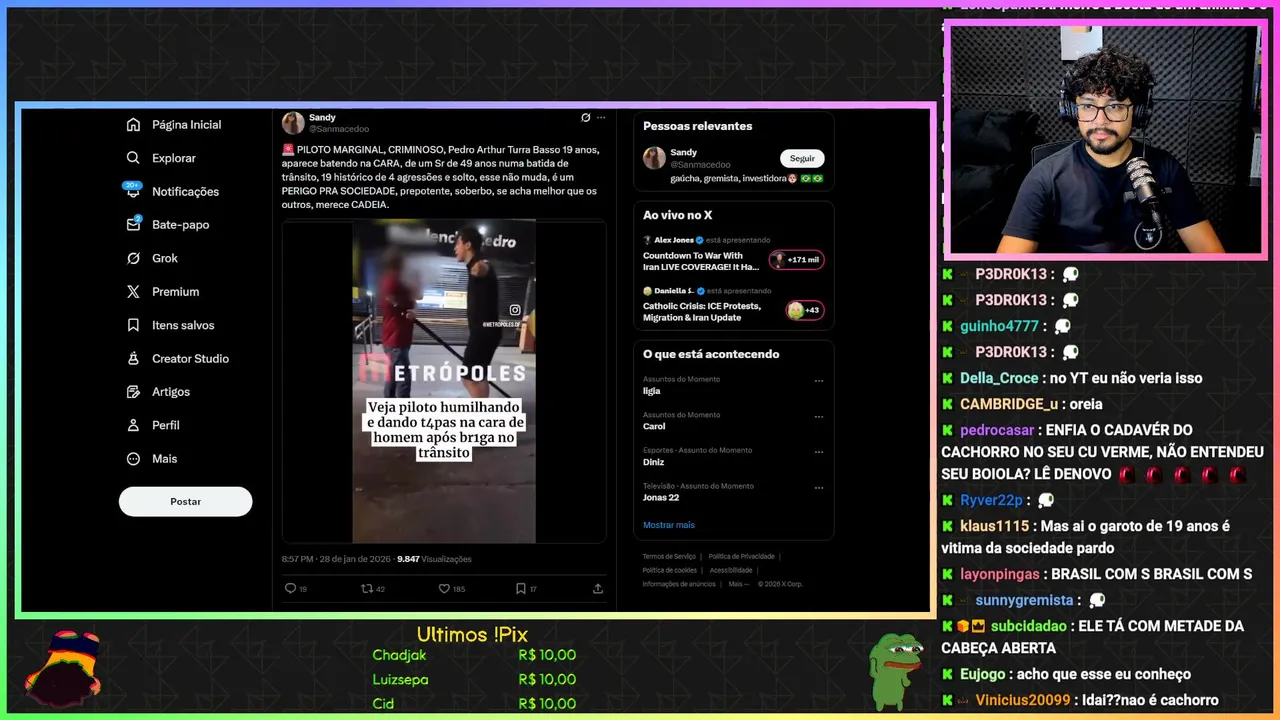The image size is (1280, 720).
Task: Follow Sandy with Seguir button
Action: tap(802, 158)
